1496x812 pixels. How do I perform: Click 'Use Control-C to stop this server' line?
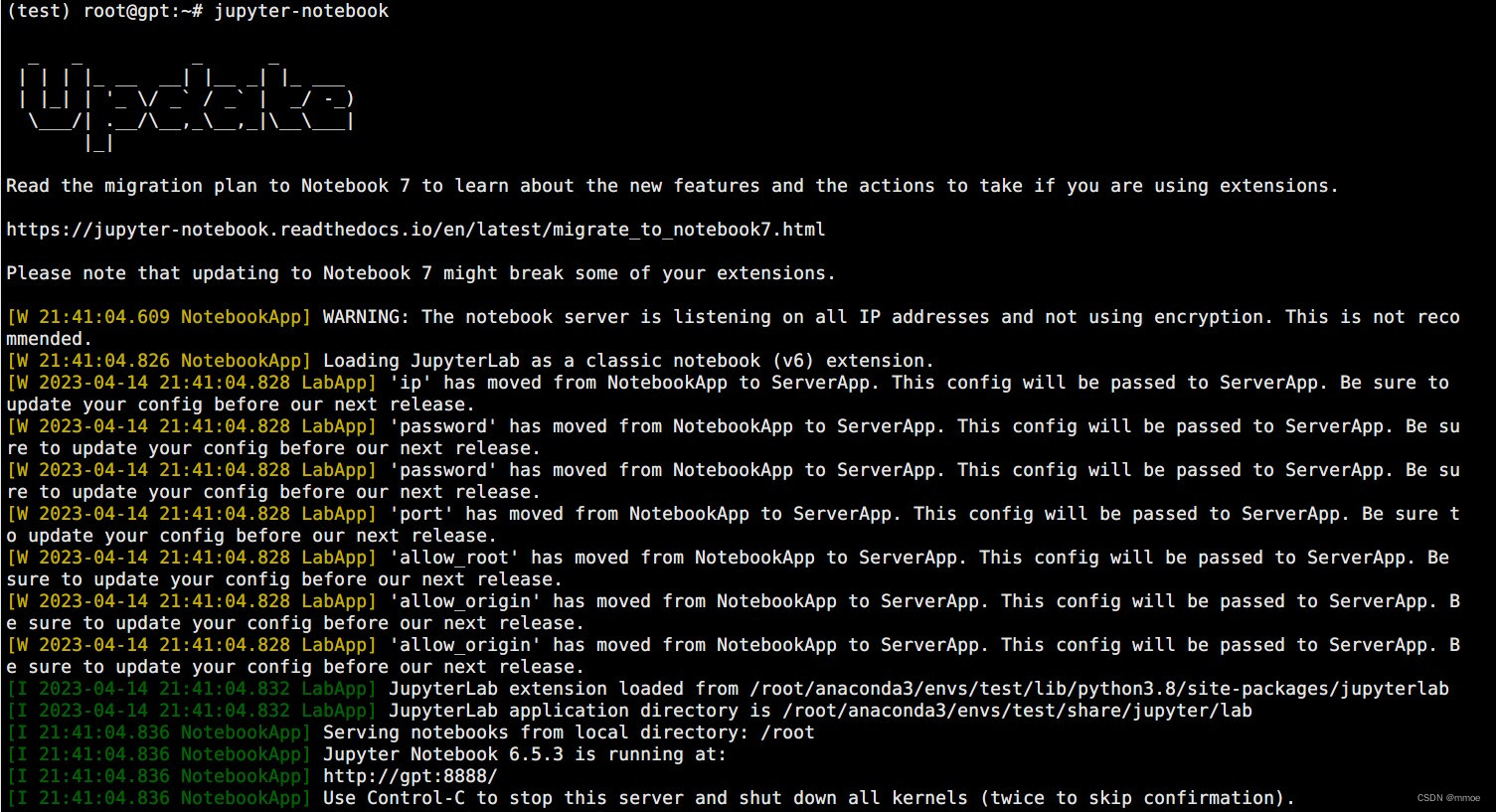click(x=809, y=798)
